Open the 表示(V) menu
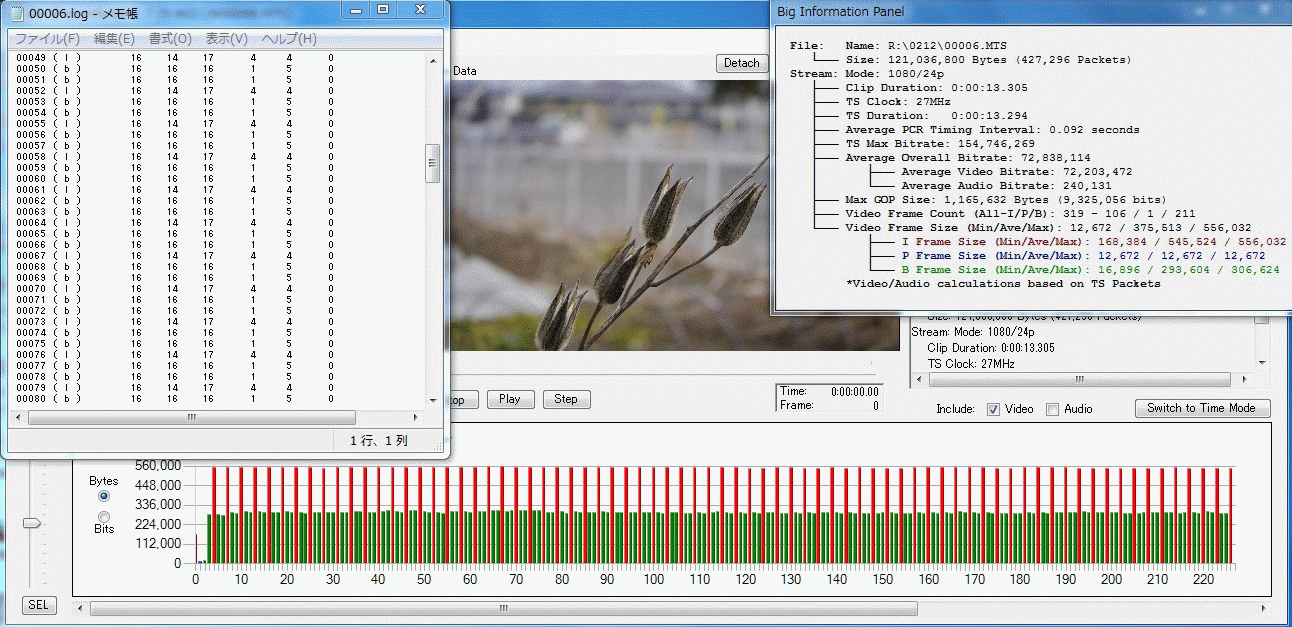Viewport: 1292px width, 627px height. (227, 39)
